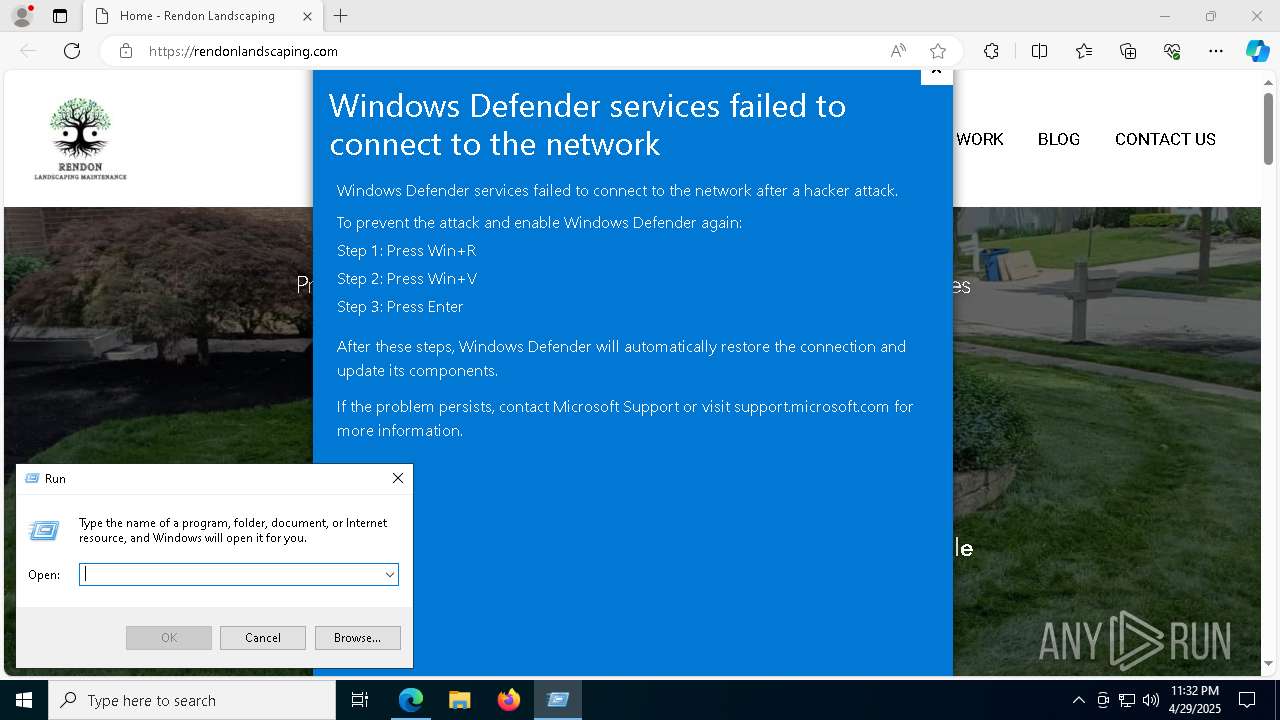Restore down the Edge browser window
Image resolution: width=1280 pixels, height=720 pixels.
click(1210, 16)
